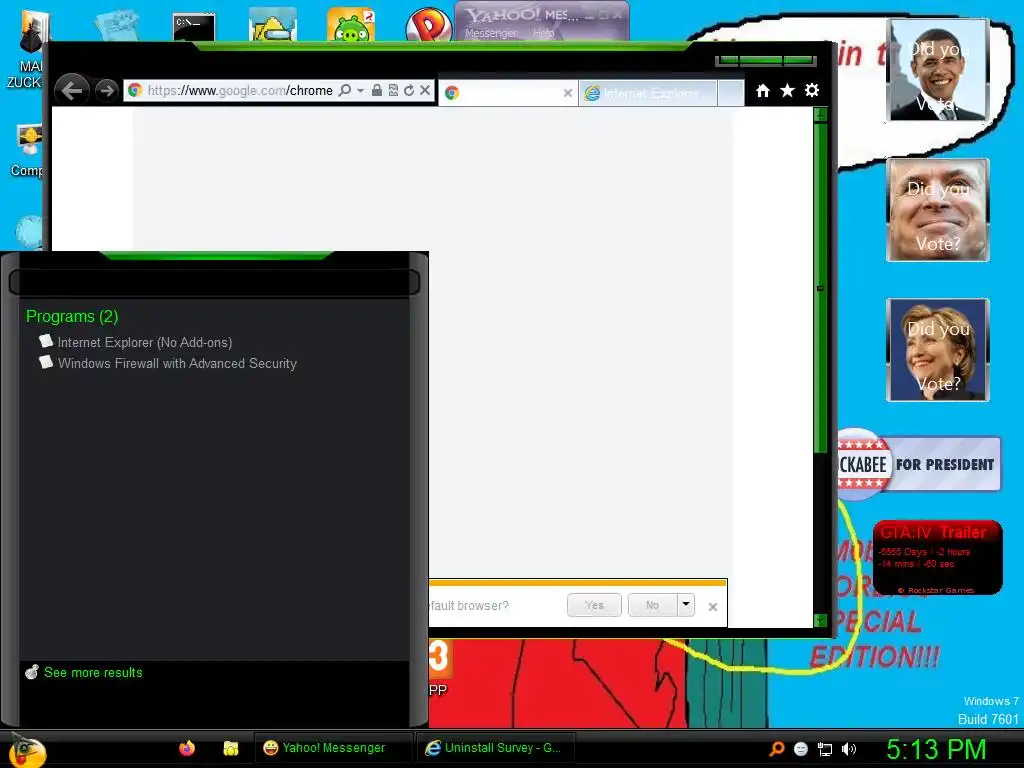Dismiss the default browser notification bar
Viewport: 1024px width, 768px height.
(712, 607)
